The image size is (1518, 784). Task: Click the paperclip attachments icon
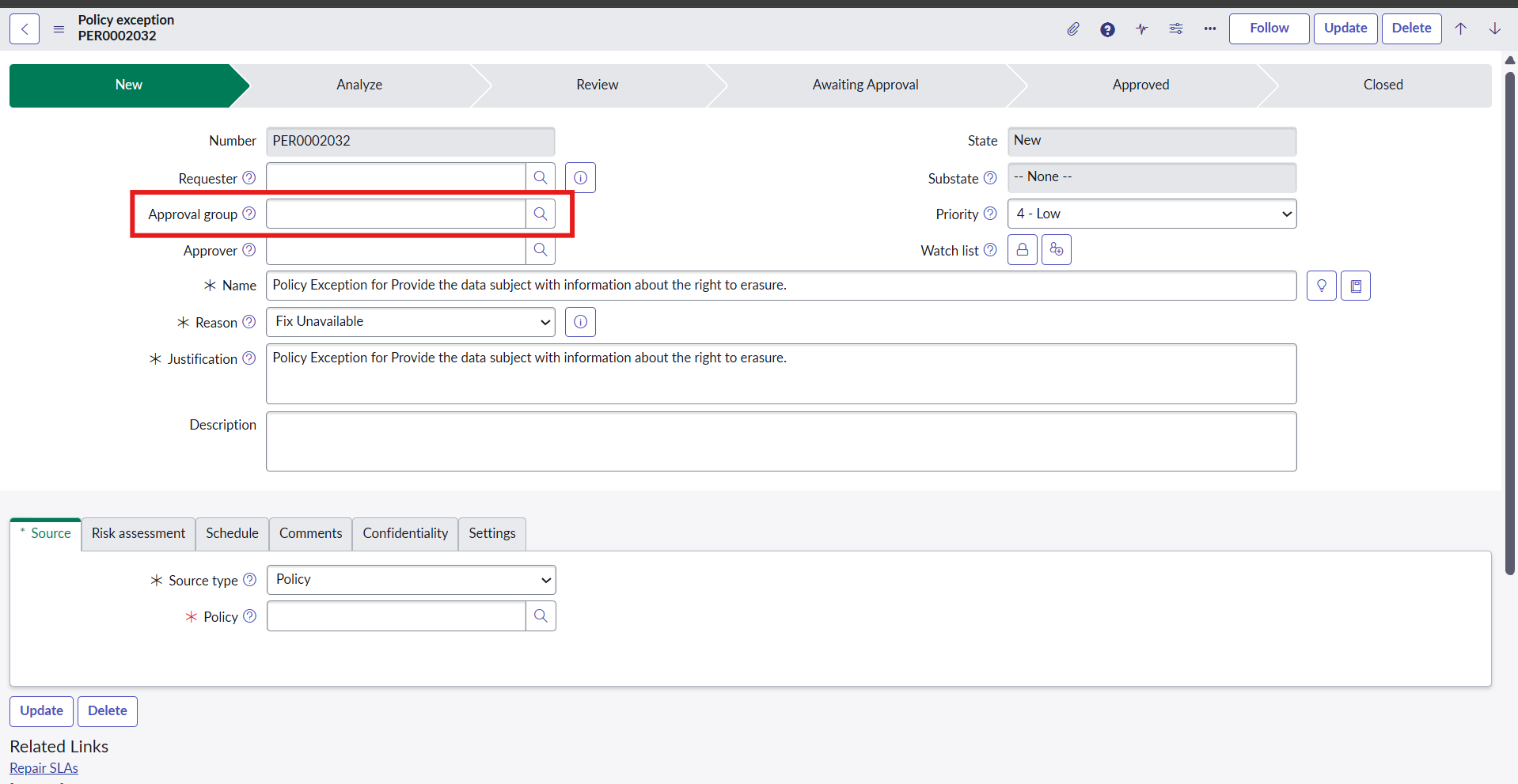click(1072, 29)
